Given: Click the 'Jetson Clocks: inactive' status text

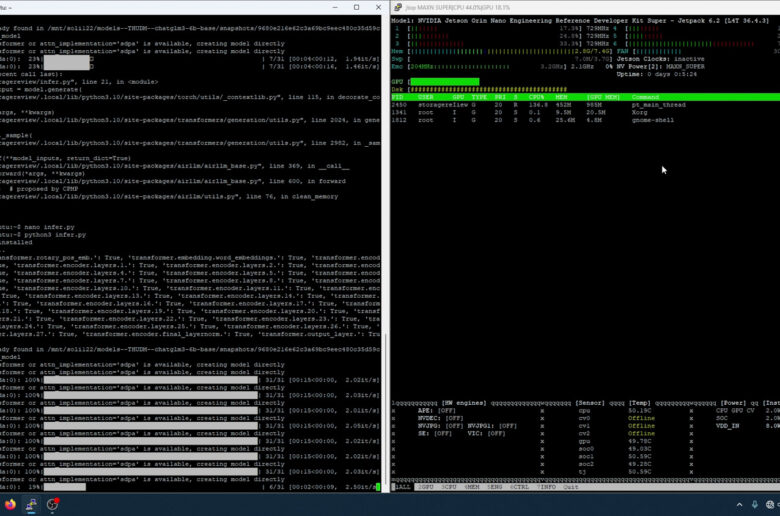Looking at the screenshot, I should click(x=661, y=59).
